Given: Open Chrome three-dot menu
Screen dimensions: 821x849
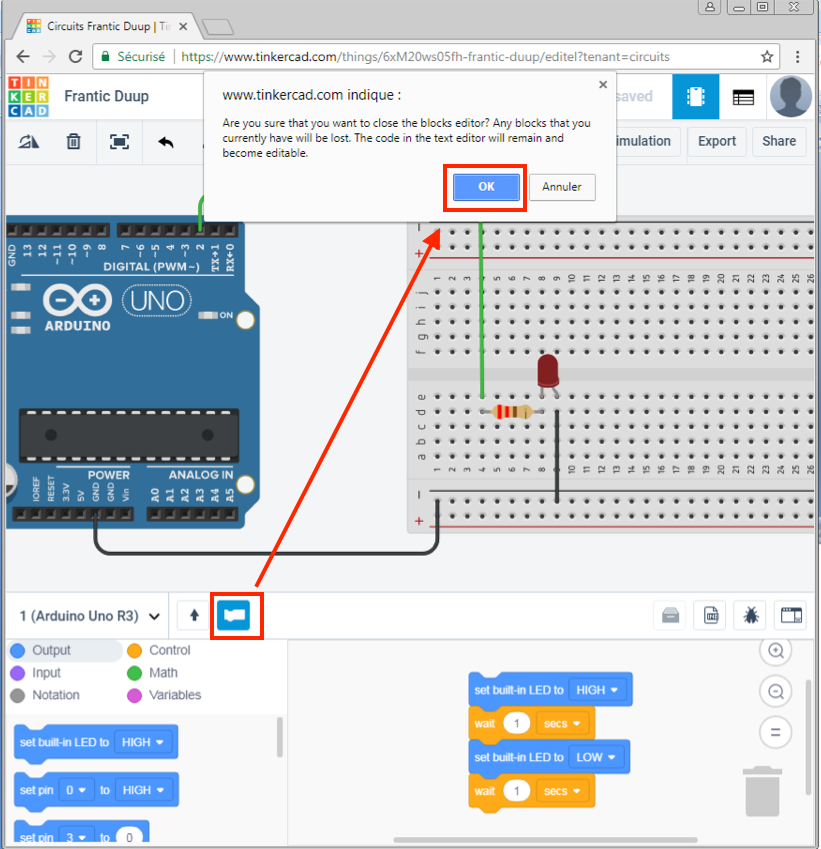Looking at the screenshot, I should coord(797,57).
